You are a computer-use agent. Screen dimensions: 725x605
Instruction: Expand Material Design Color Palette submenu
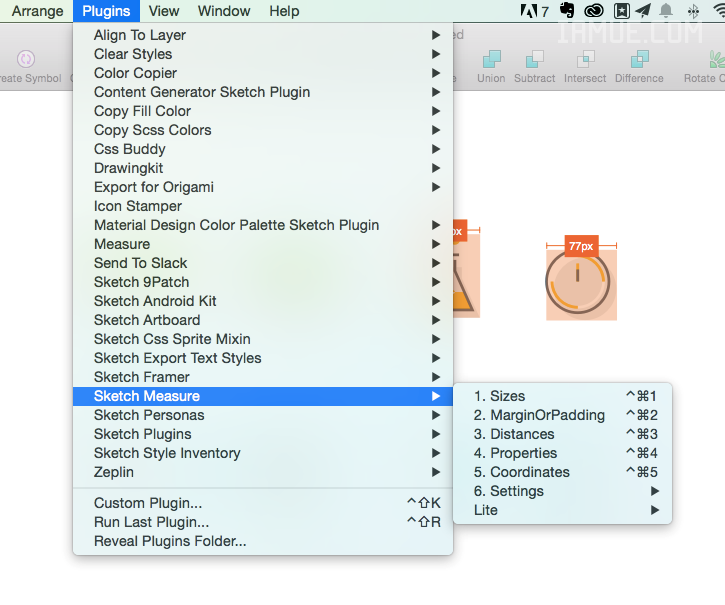263,225
